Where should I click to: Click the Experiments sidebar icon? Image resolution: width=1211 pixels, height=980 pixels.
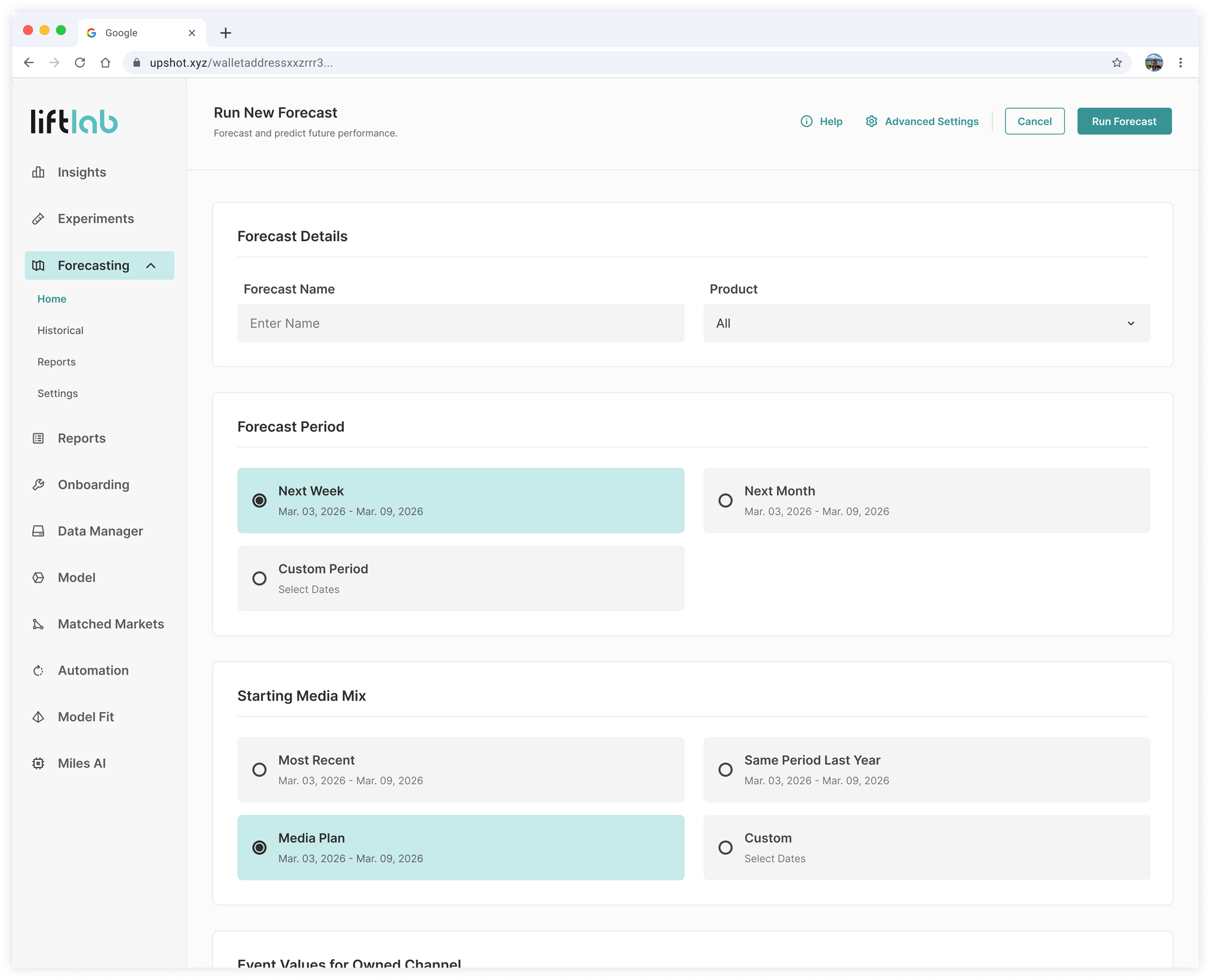tap(38, 219)
